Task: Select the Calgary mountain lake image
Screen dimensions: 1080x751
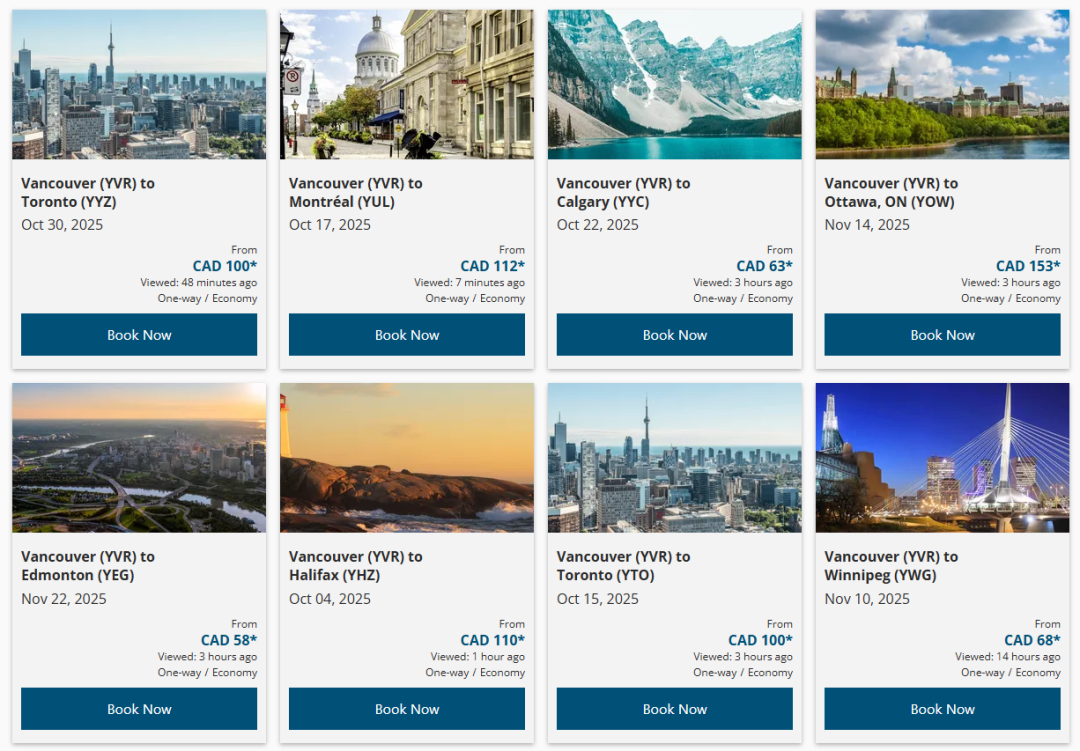Action: pyautogui.click(x=674, y=84)
